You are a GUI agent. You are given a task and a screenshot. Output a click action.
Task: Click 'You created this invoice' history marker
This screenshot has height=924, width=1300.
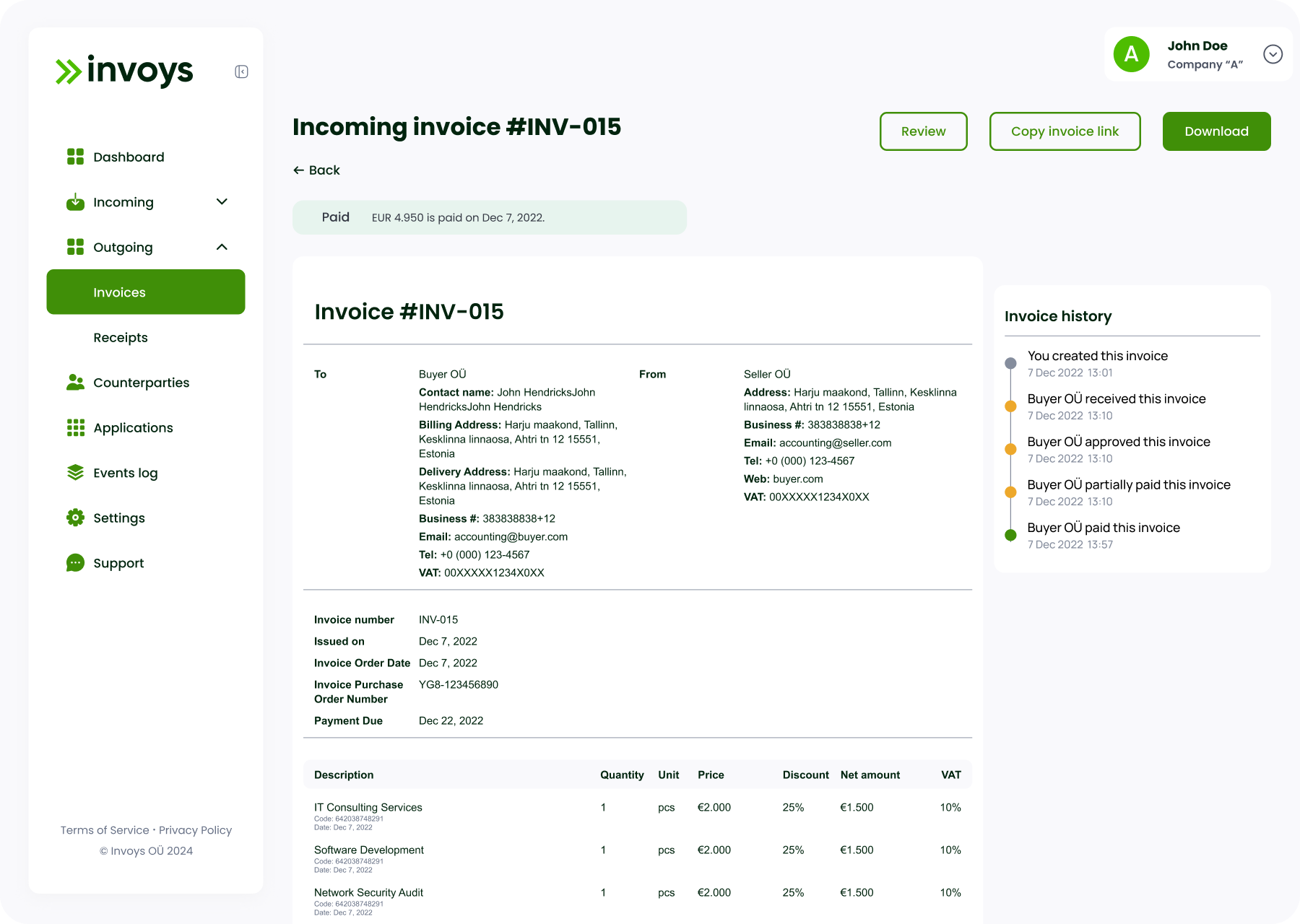[x=1010, y=363]
